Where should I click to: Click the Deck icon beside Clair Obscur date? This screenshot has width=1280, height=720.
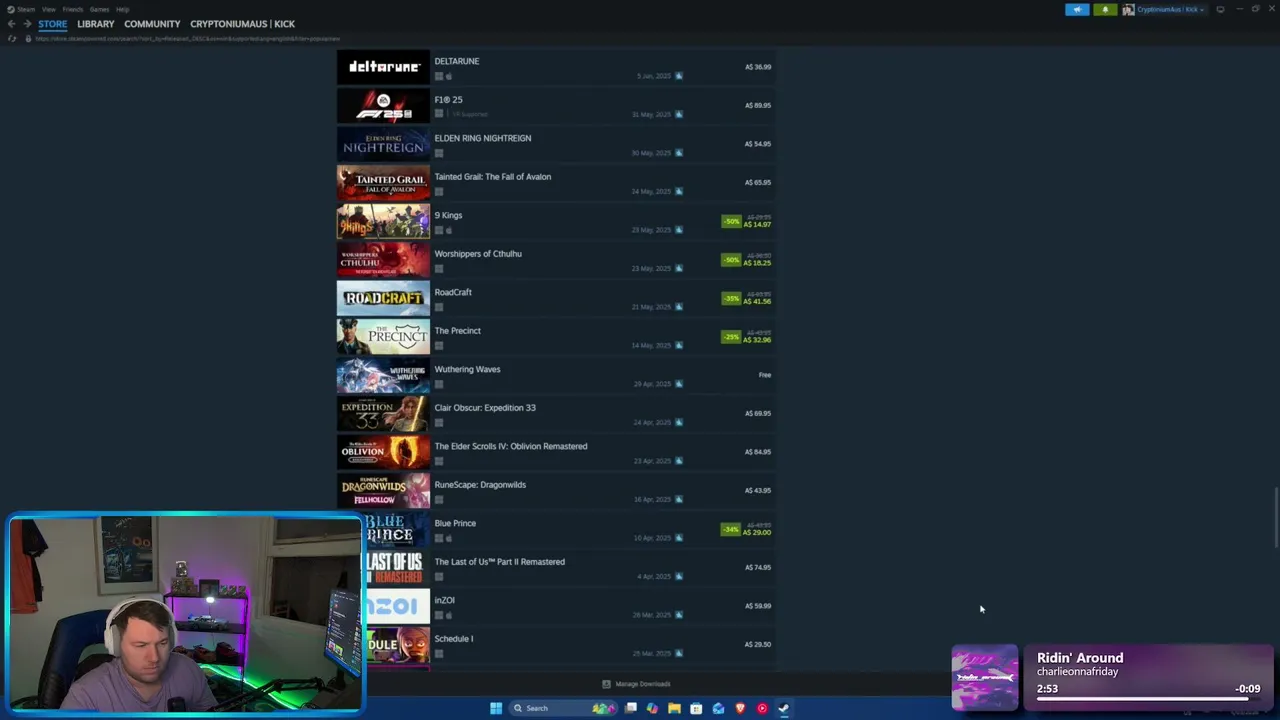(x=679, y=422)
